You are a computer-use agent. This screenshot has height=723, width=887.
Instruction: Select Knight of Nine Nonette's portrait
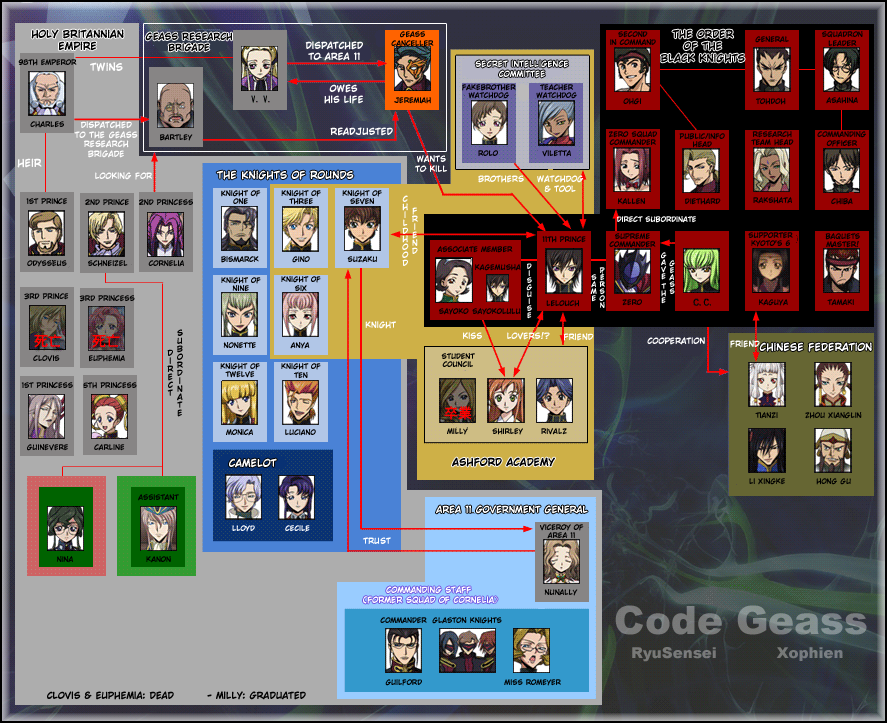[x=239, y=315]
